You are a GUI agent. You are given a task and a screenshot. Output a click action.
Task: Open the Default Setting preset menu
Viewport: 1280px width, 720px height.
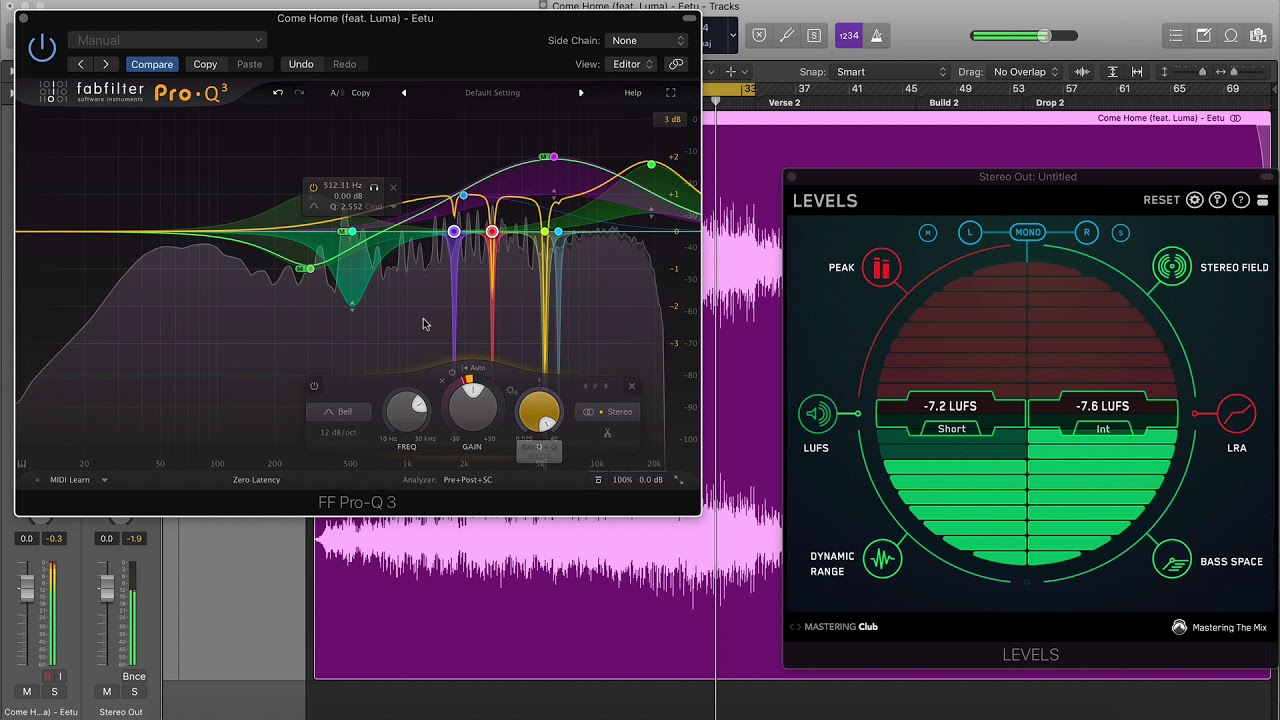(x=492, y=93)
